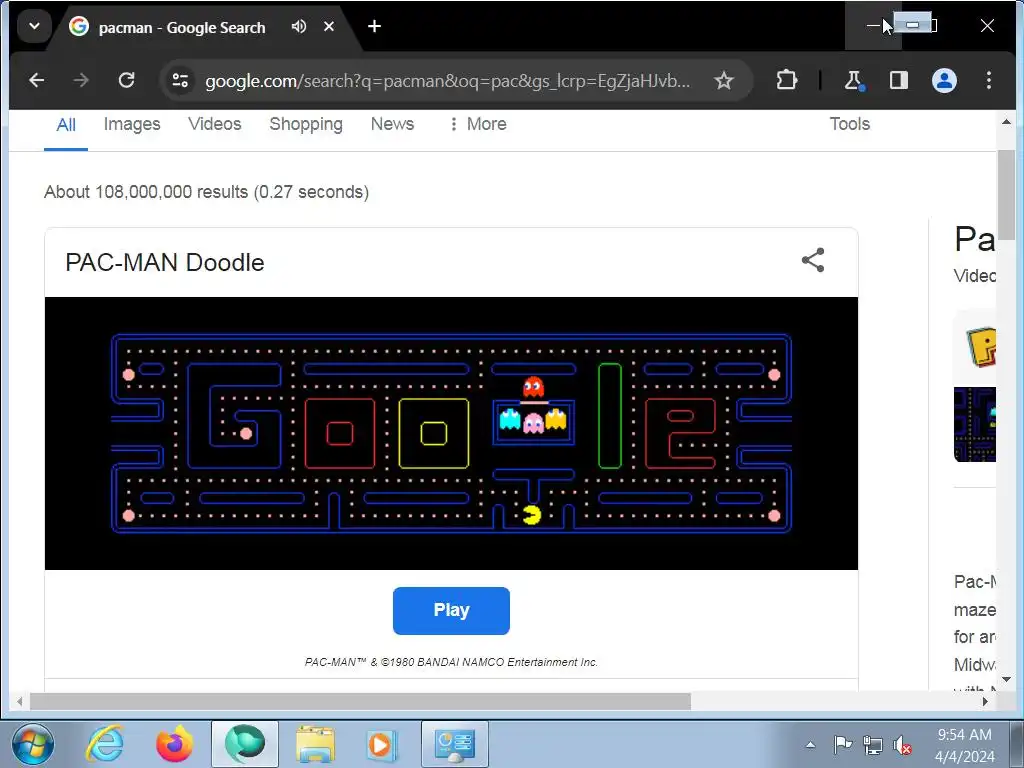Open a new tab with plus button
The width and height of the screenshot is (1024, 768).
pos(374,26)
